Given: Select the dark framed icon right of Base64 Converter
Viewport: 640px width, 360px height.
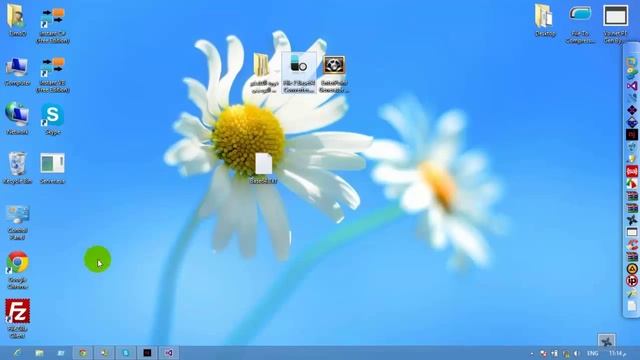Looking at the screenshot, I should [x=333, y=73].
